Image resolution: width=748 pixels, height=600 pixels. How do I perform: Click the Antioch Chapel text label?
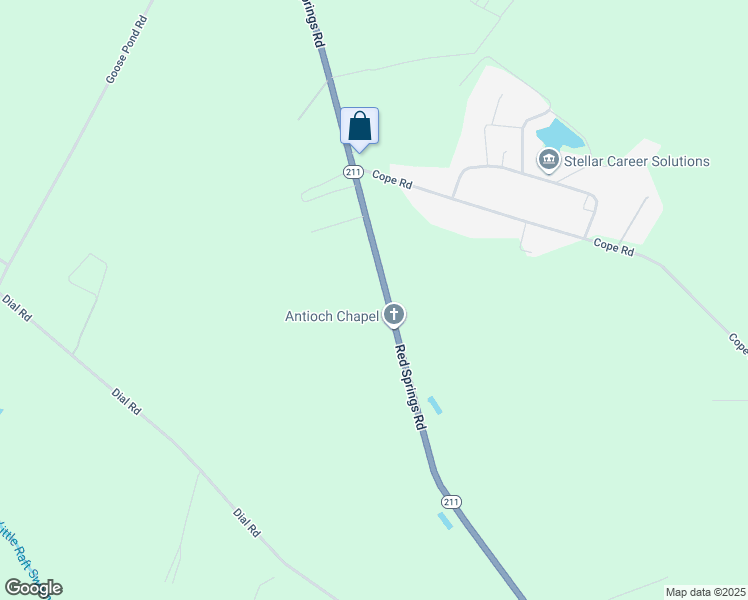click(x=332, y=316)
